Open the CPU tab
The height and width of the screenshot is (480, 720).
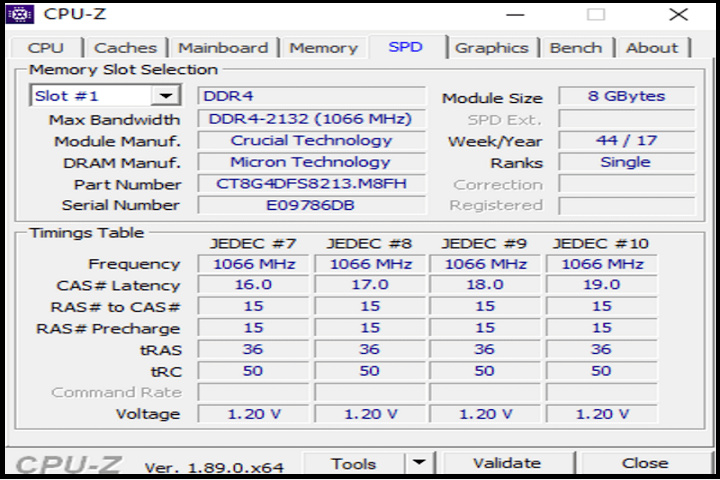[x=46, y=48]
